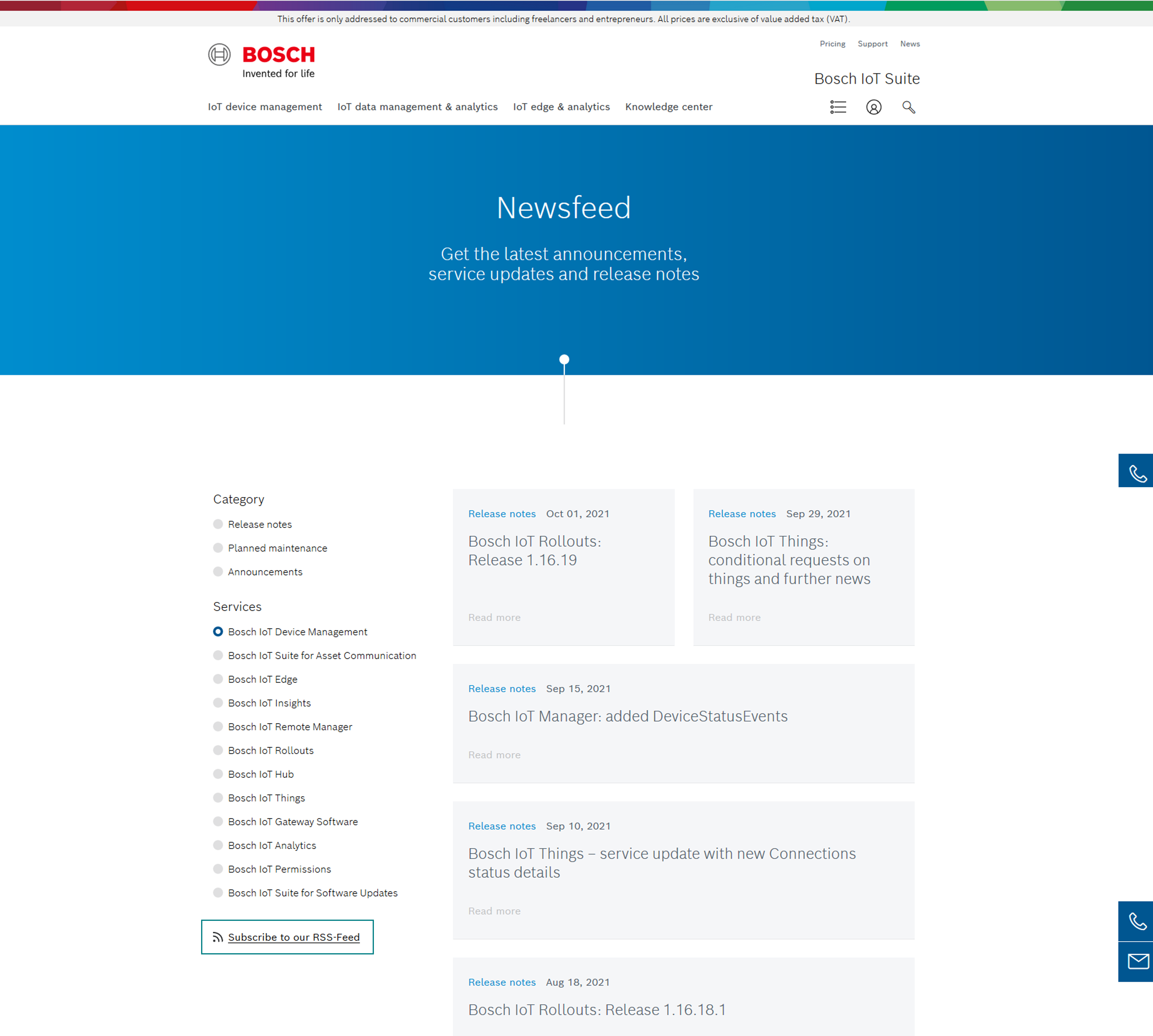Click Release notes tag on Sep 15 card
This screenshot has height=1036, width=1153.
pyautogui.click(x=502, y=689)
